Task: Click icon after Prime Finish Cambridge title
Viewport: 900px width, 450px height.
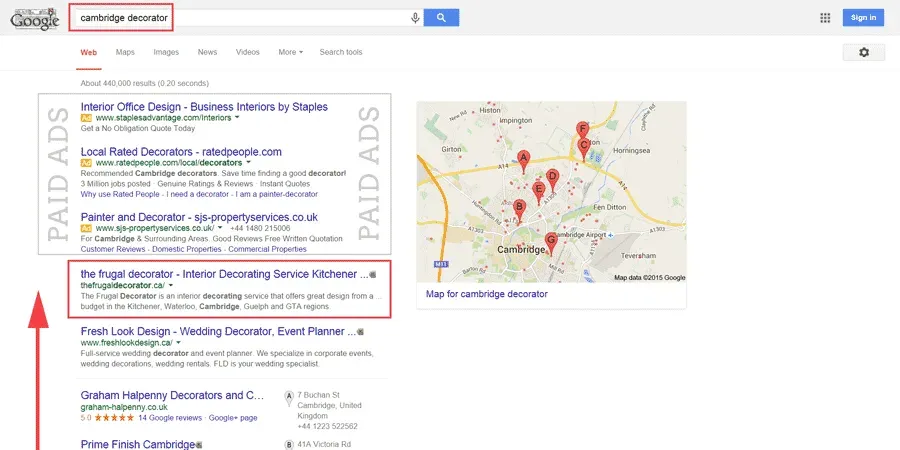Action: (x=199, y=445)
